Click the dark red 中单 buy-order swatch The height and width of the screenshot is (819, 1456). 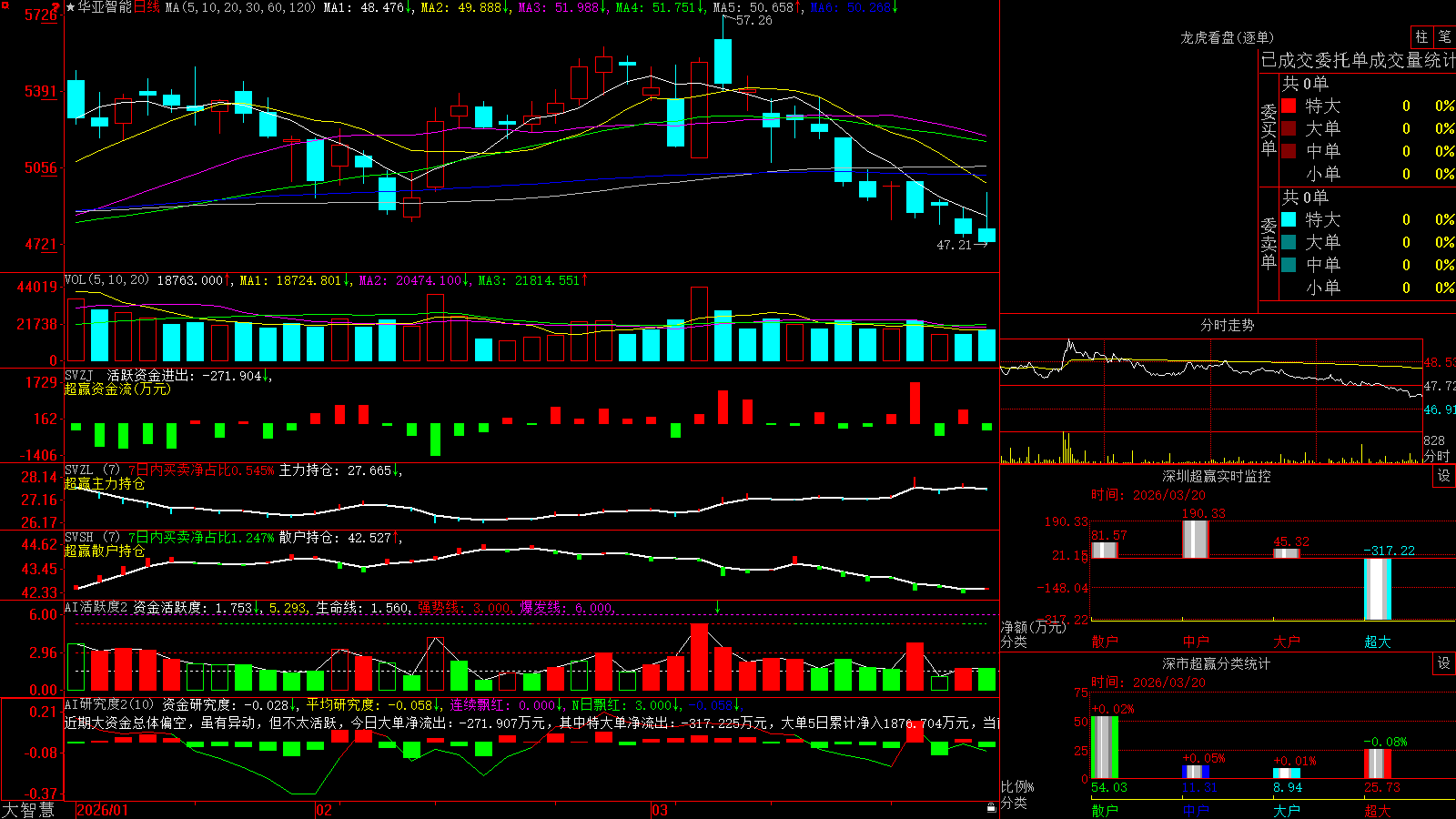point(1289,151)
